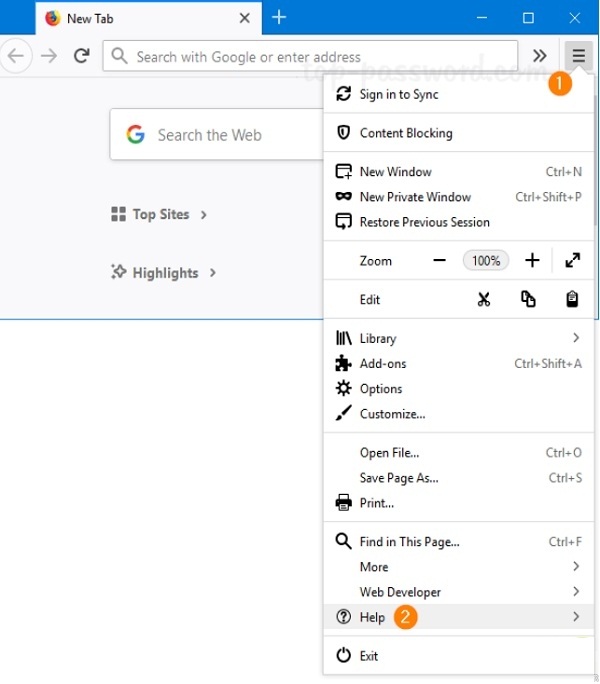
Task: Reset zoom using the 100% button
Action: pyautogui.click(x=486, y=260)
